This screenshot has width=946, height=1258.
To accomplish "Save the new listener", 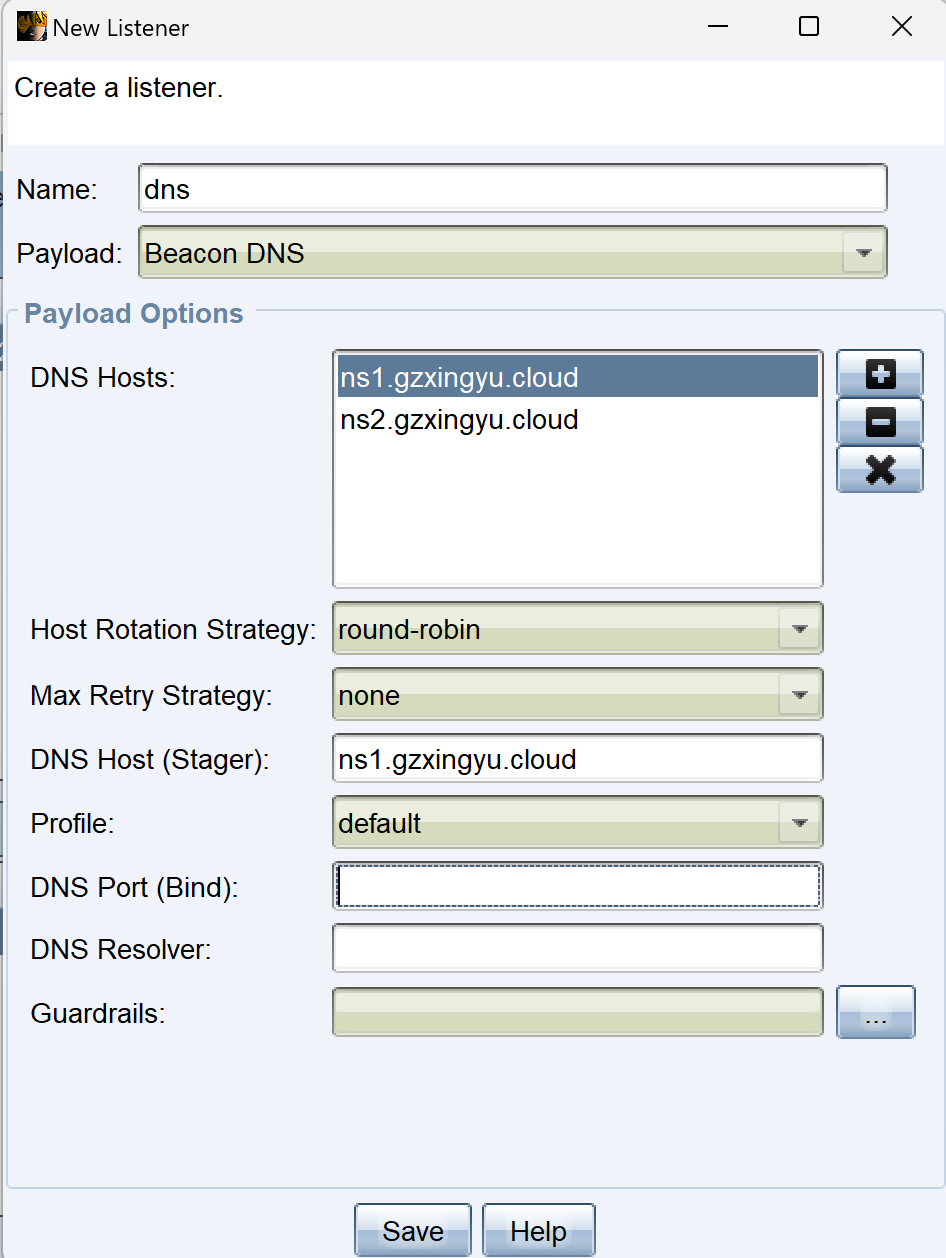I will pos(412,1230).
